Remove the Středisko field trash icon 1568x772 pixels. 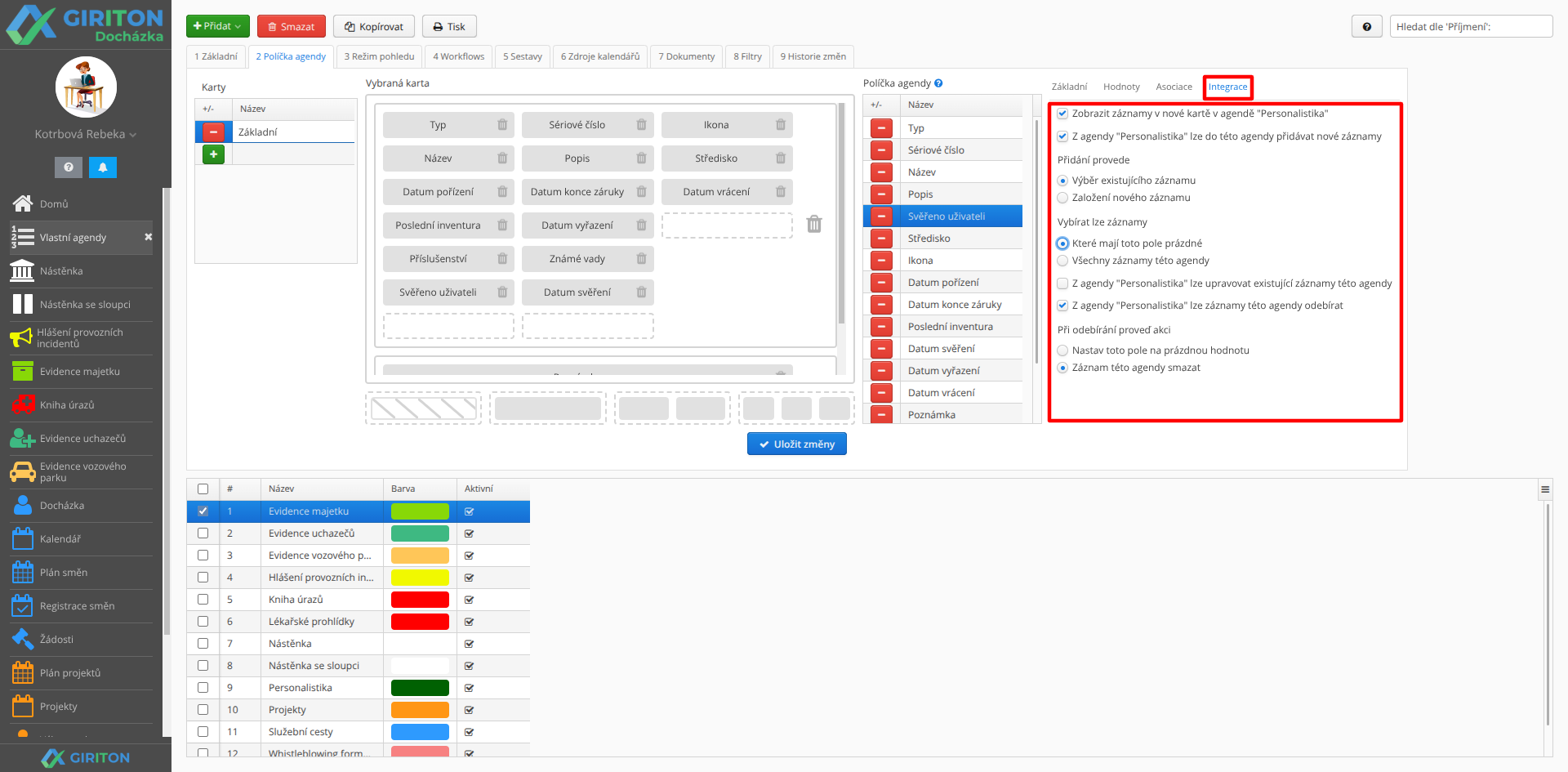point(780,158)
